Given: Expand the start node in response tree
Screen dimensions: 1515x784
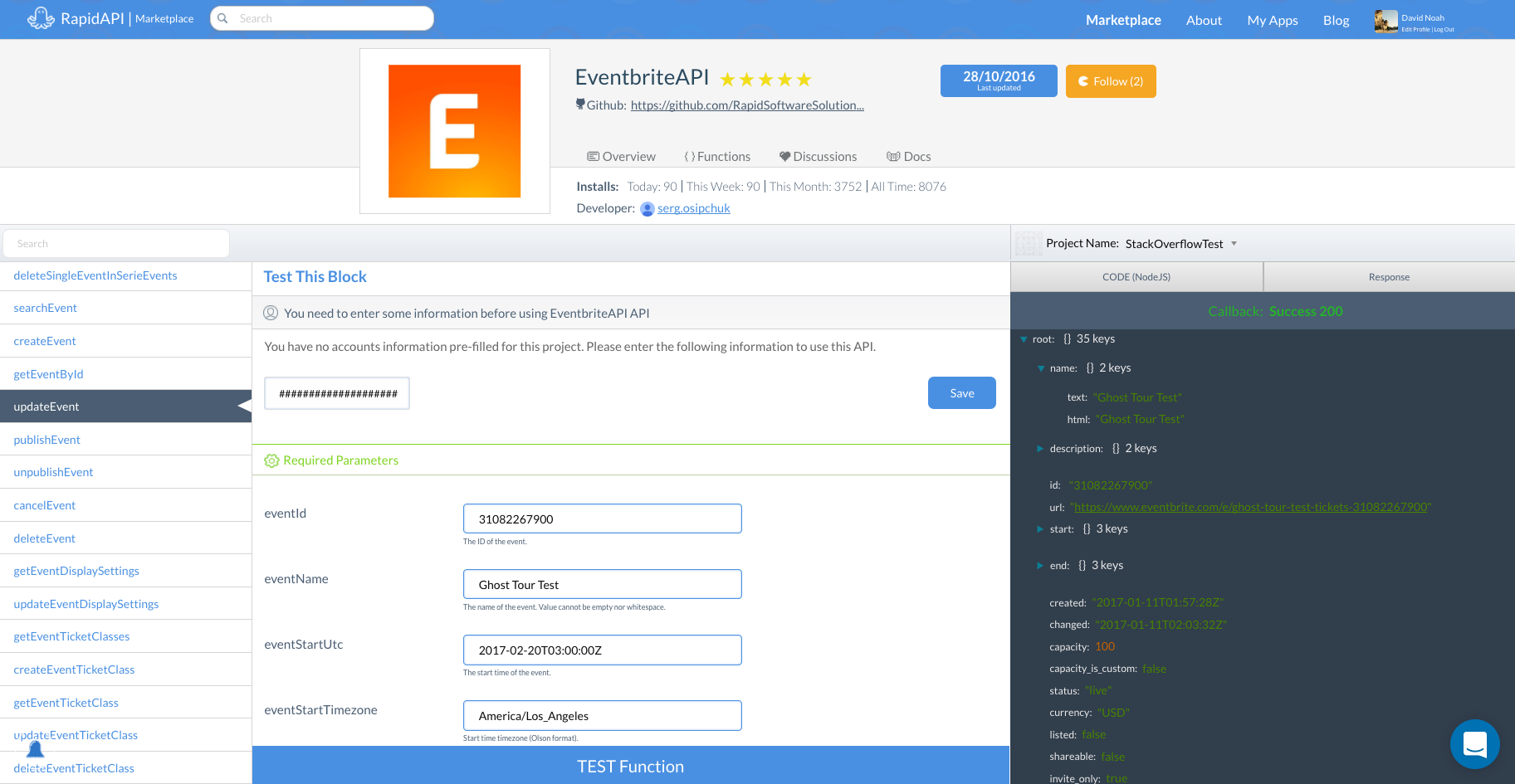Looking at the screenshot, I should (1040, 529).
